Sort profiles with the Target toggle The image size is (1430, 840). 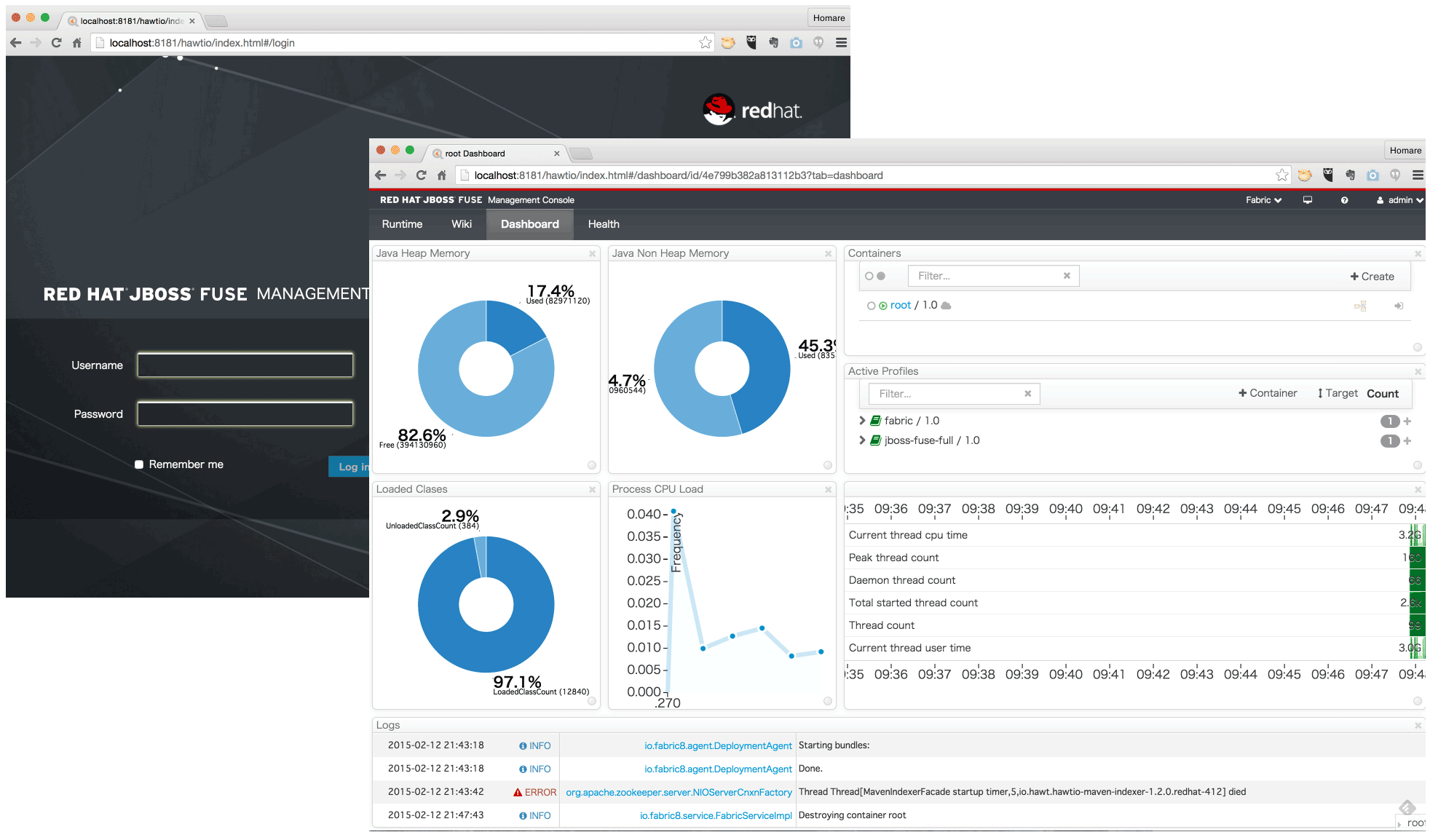point(1338,393)
